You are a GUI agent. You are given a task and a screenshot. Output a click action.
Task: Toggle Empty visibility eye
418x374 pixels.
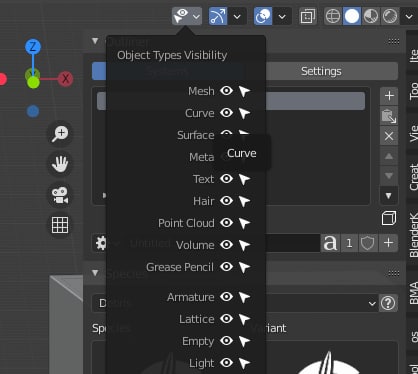pyautogui.click(x=226, y=341)
